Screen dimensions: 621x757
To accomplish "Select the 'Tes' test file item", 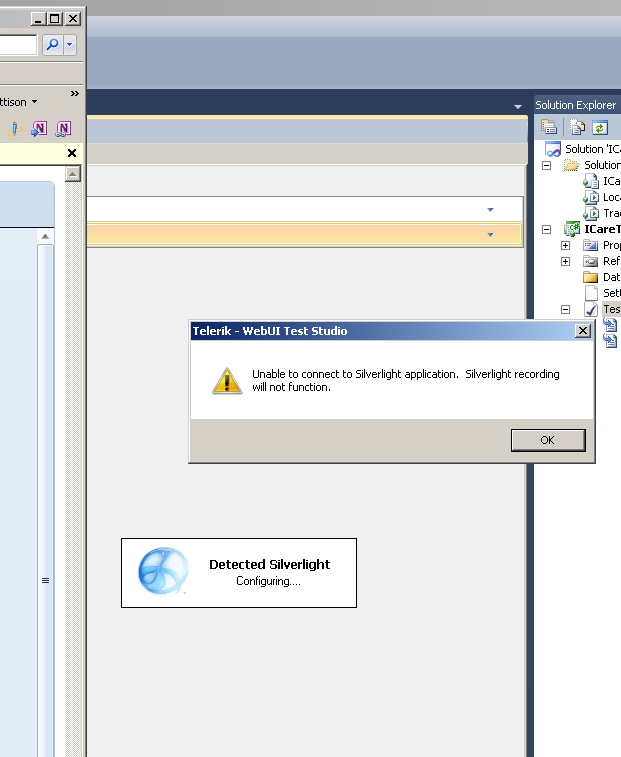I will pos(611,309).
